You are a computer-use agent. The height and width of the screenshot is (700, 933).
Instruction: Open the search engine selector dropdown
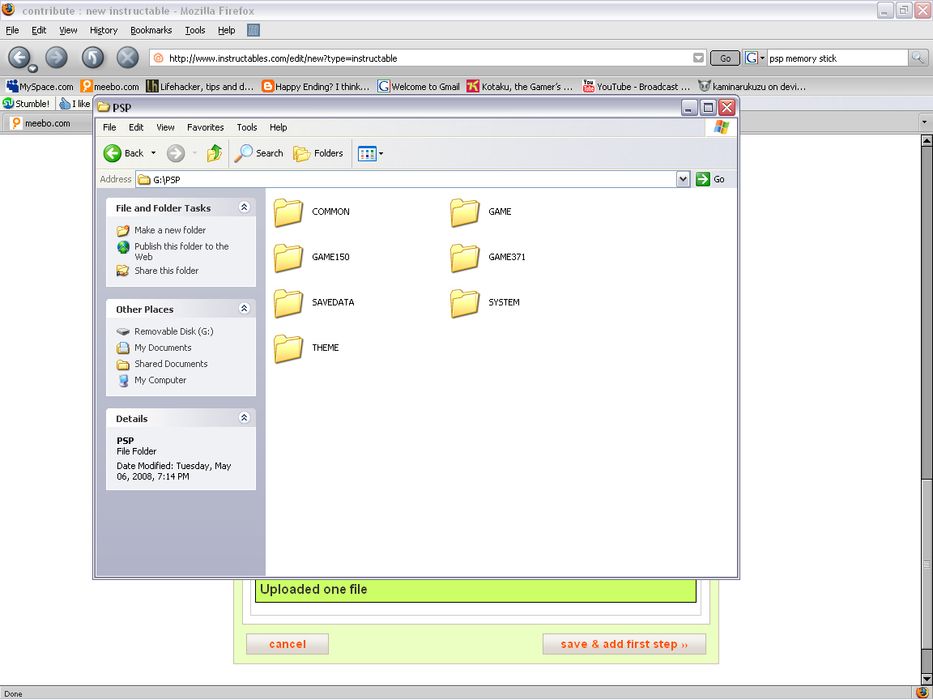click(x=754, y=58)
